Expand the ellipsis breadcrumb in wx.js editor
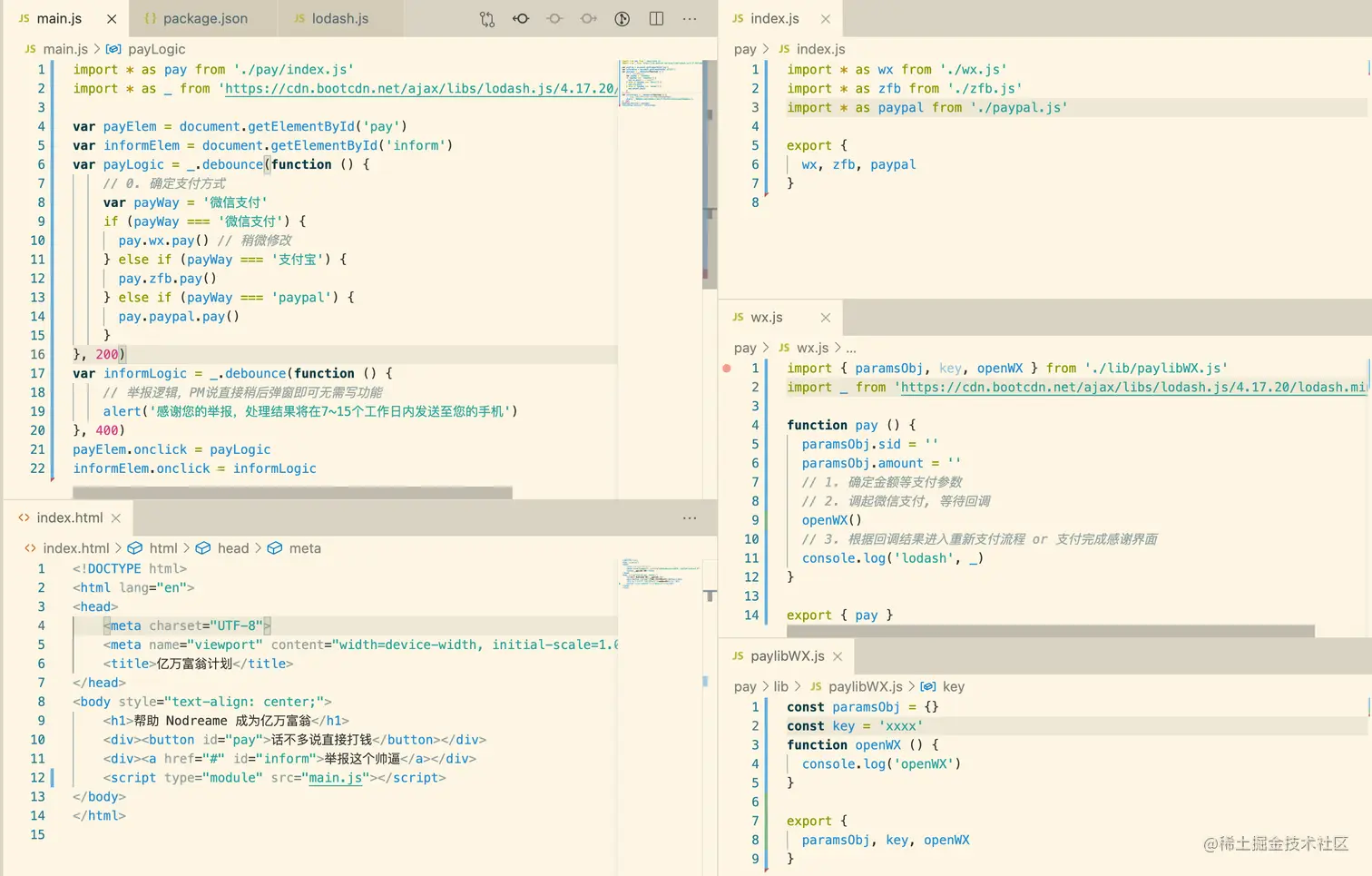This screenshot has width=1372, height=876. 851,348
